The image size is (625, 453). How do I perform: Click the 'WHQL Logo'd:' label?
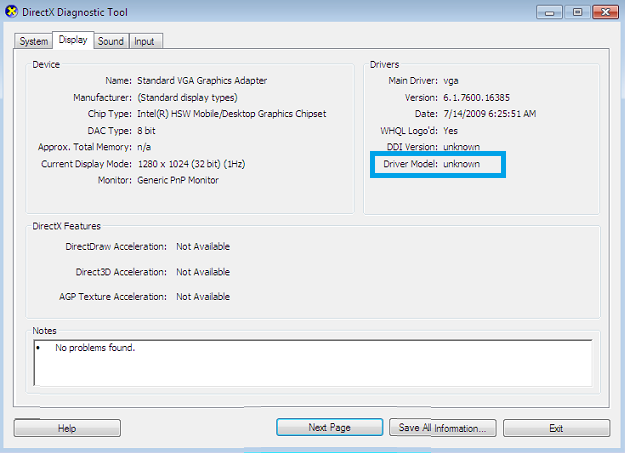tap(409, 131)
